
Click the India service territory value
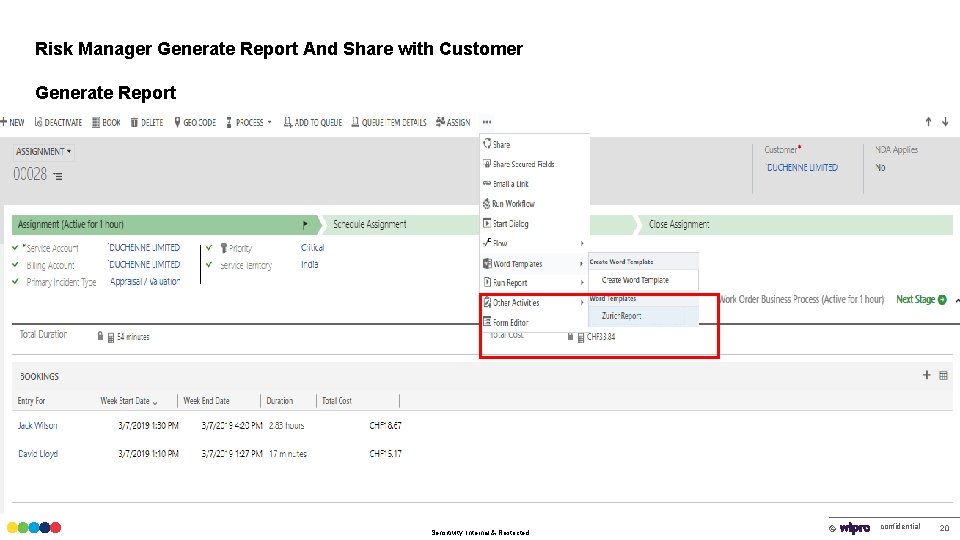click(x=309, y=264)
